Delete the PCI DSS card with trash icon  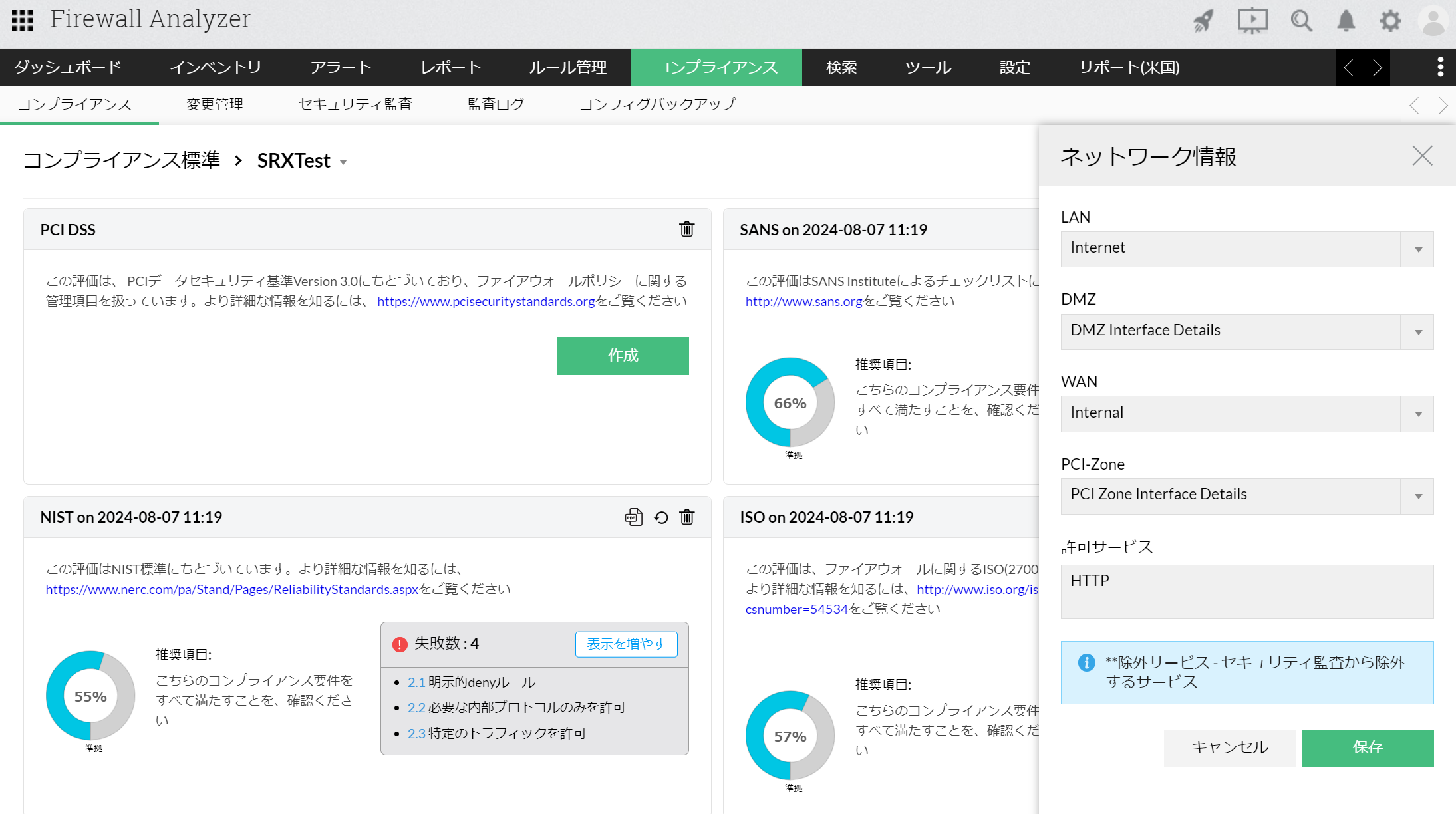pos(686,229)
